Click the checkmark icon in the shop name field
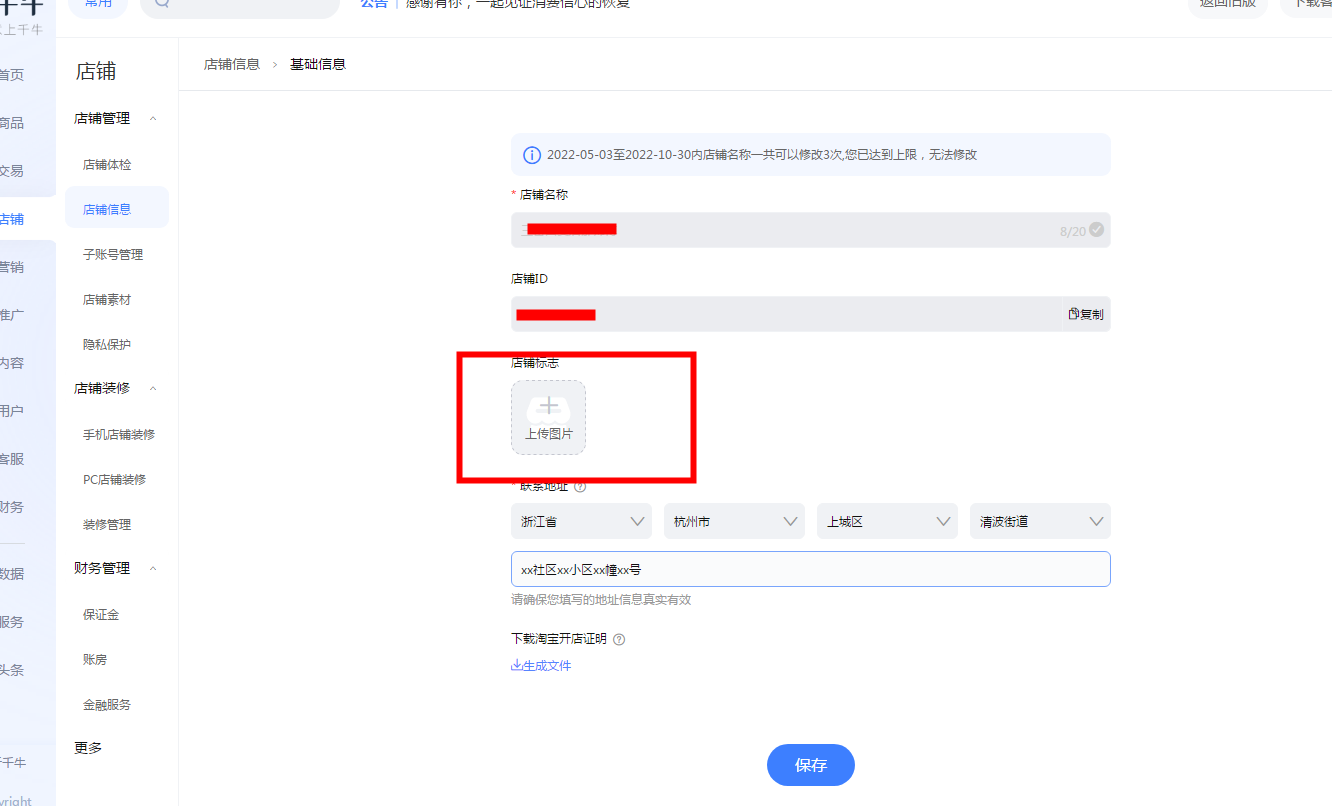The height and width of the screenshot is (806, 1332). (1096, 229)
